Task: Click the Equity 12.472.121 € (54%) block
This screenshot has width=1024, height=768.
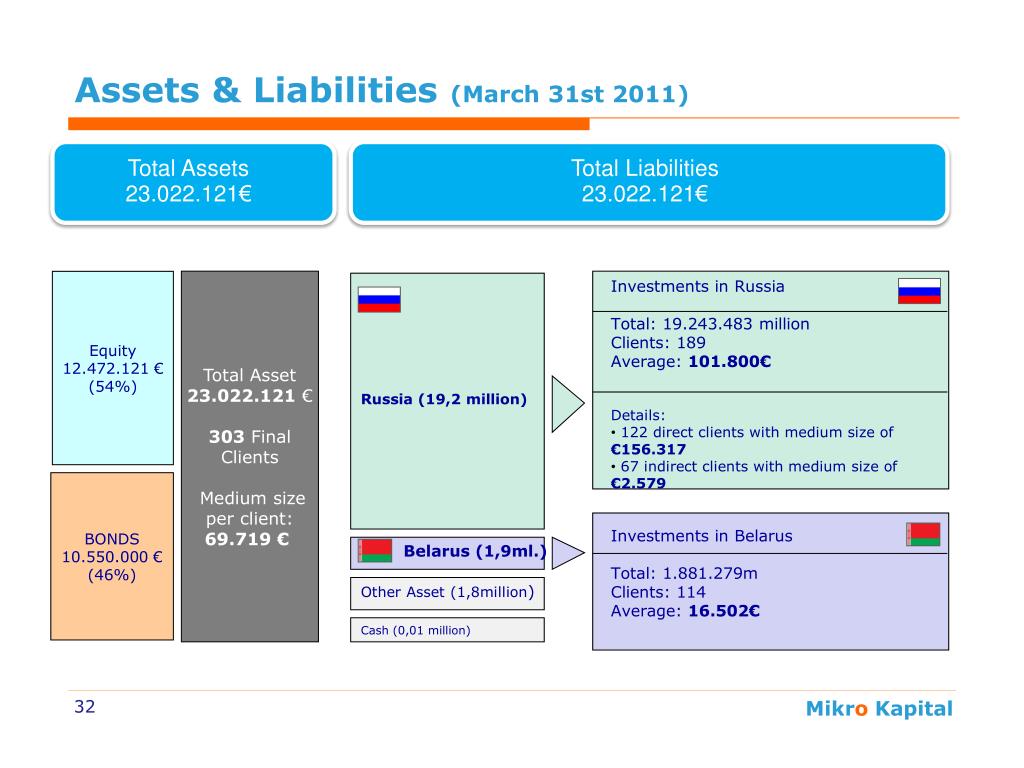Action: coord(113,368)
